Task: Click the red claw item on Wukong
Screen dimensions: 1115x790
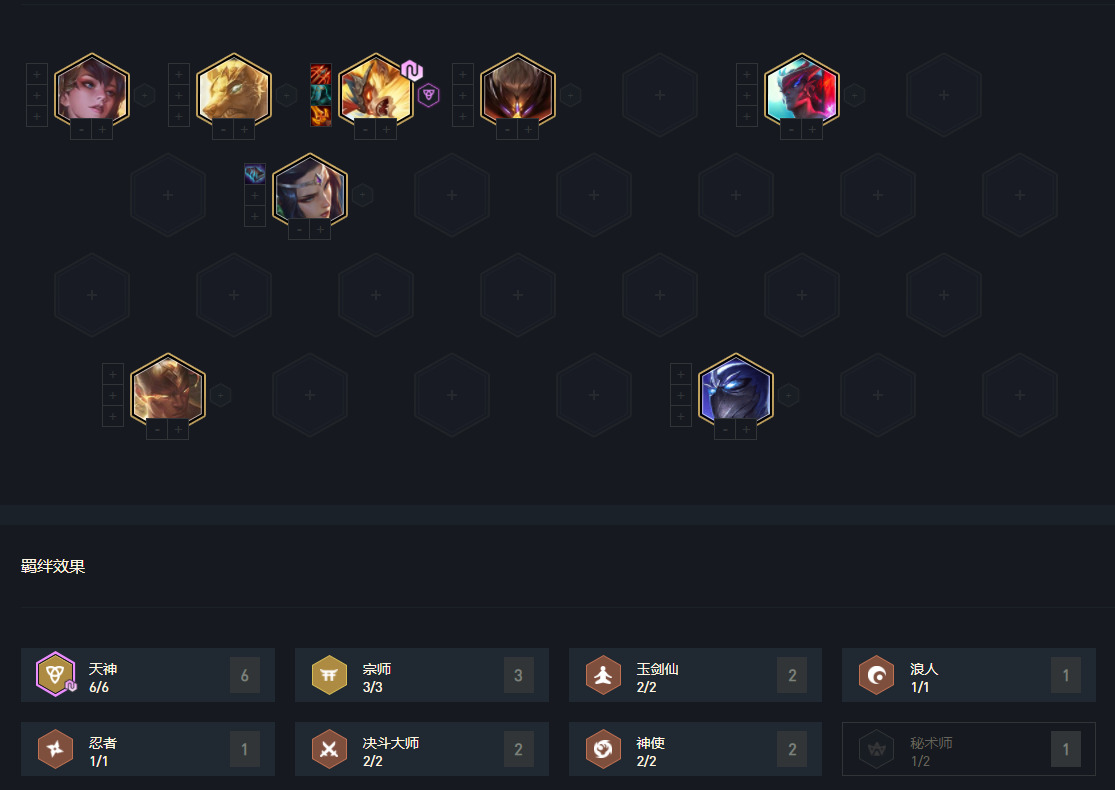Action: pos(321,74)
